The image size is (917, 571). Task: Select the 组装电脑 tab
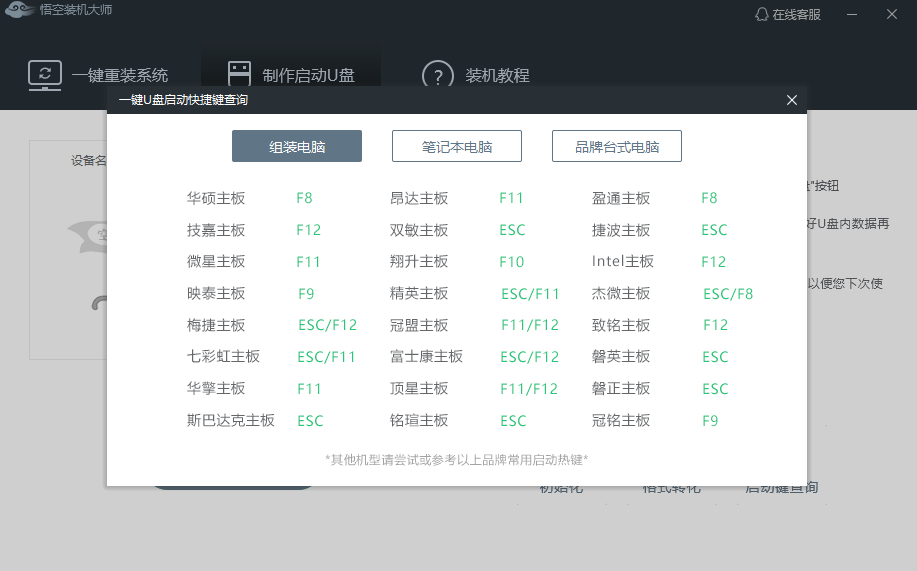[297, 146]
